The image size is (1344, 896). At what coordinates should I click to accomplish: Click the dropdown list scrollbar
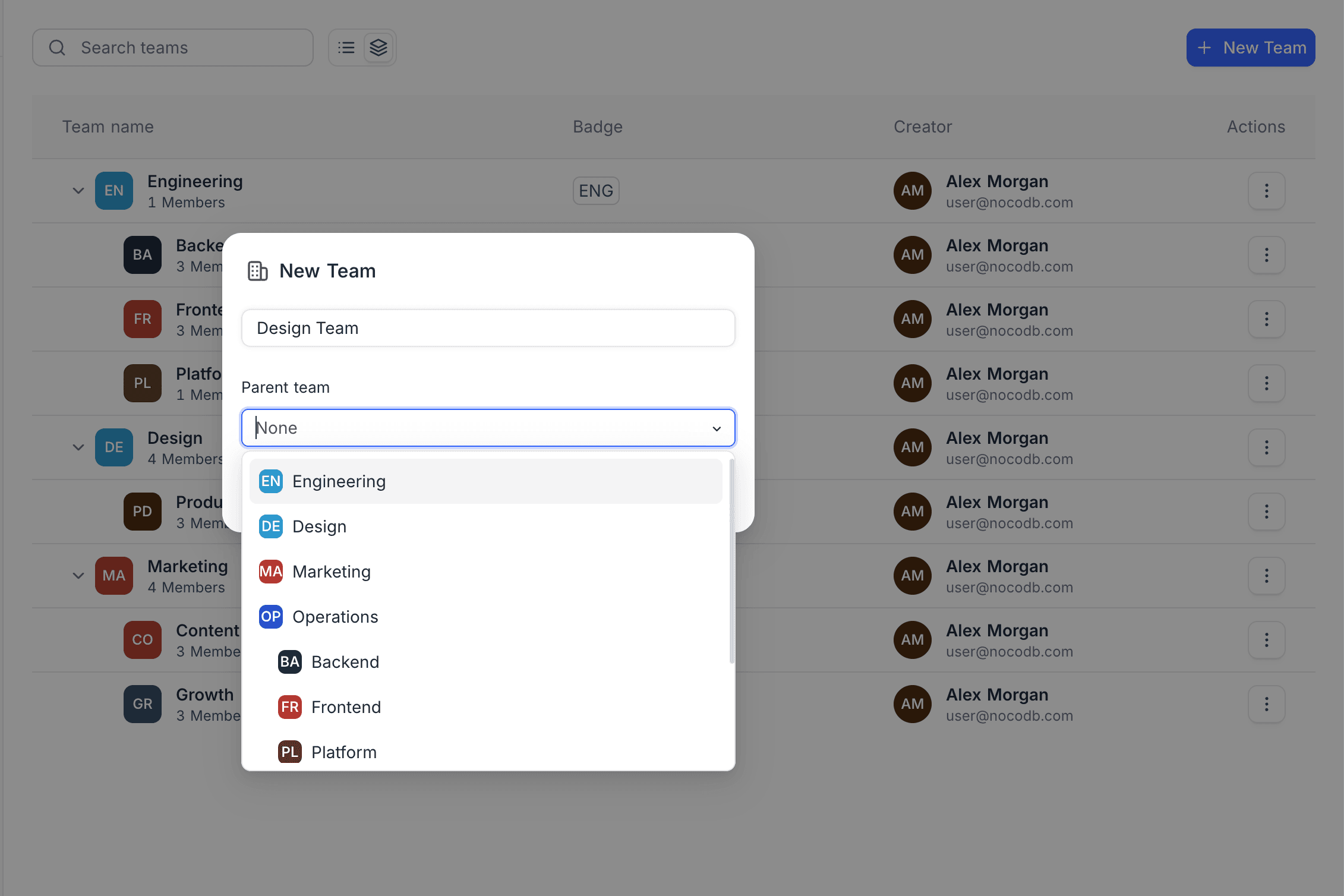coord(731,561)
